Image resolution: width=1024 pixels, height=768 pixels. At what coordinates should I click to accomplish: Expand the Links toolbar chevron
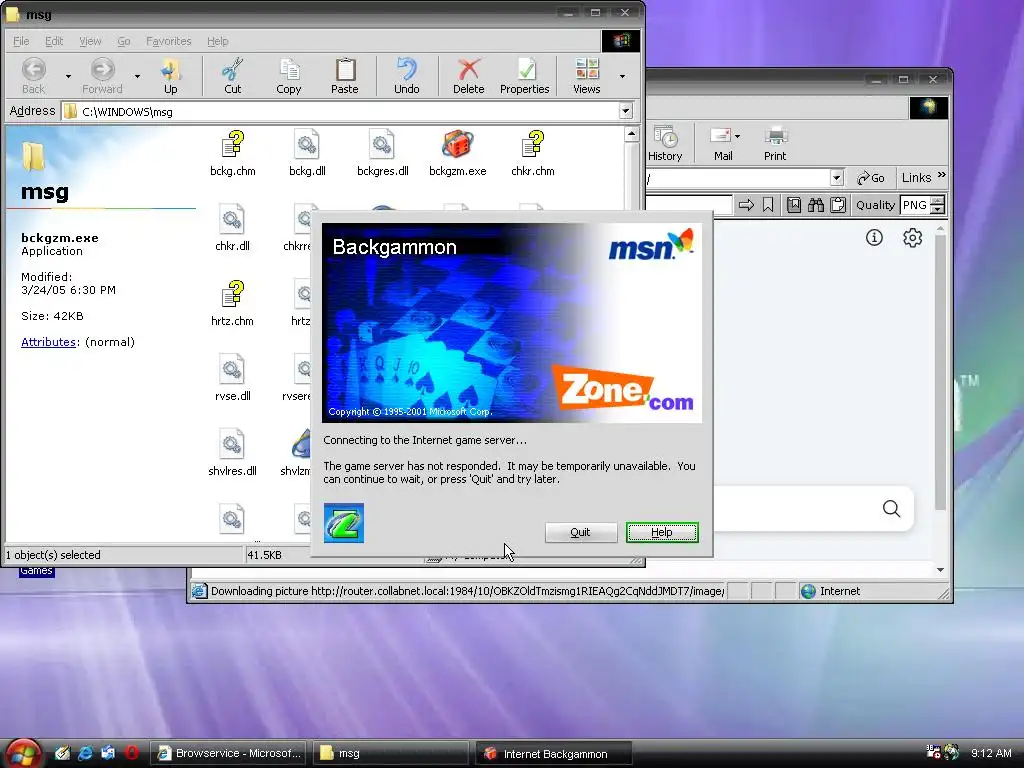tap(942, 175)
